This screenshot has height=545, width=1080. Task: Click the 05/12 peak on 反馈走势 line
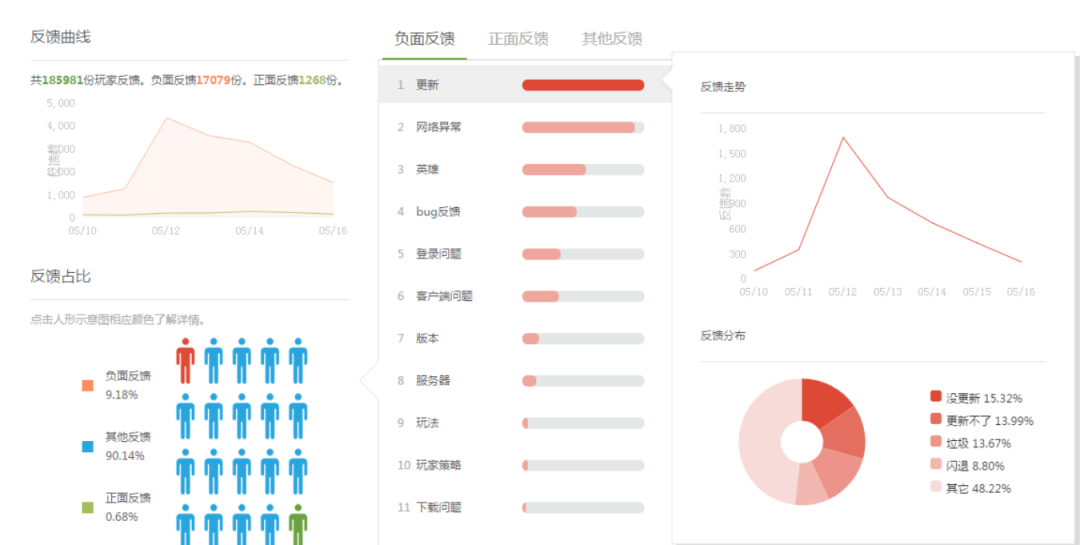(x=843, y=137)
